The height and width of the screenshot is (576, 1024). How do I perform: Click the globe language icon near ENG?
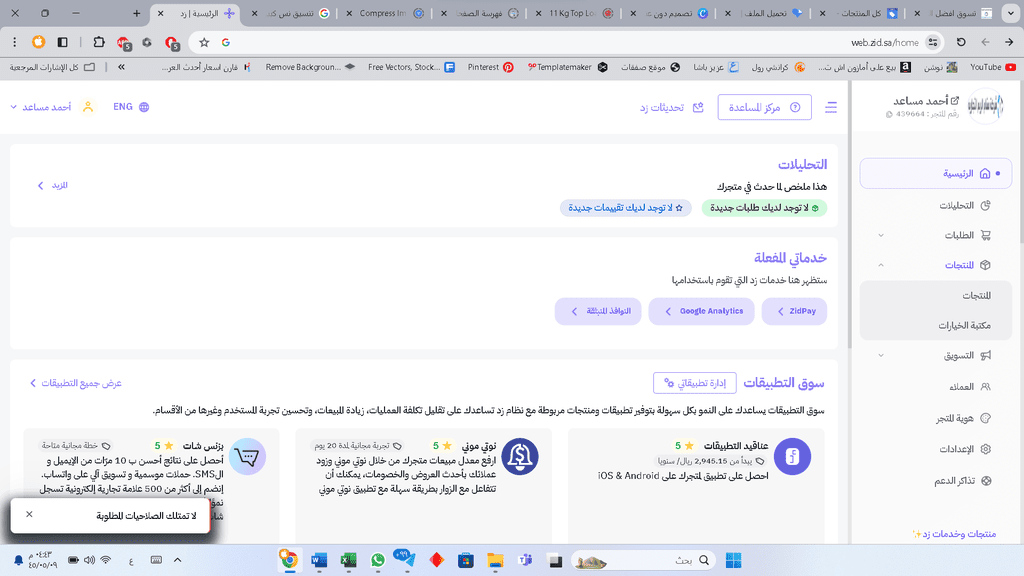point(144,107)
